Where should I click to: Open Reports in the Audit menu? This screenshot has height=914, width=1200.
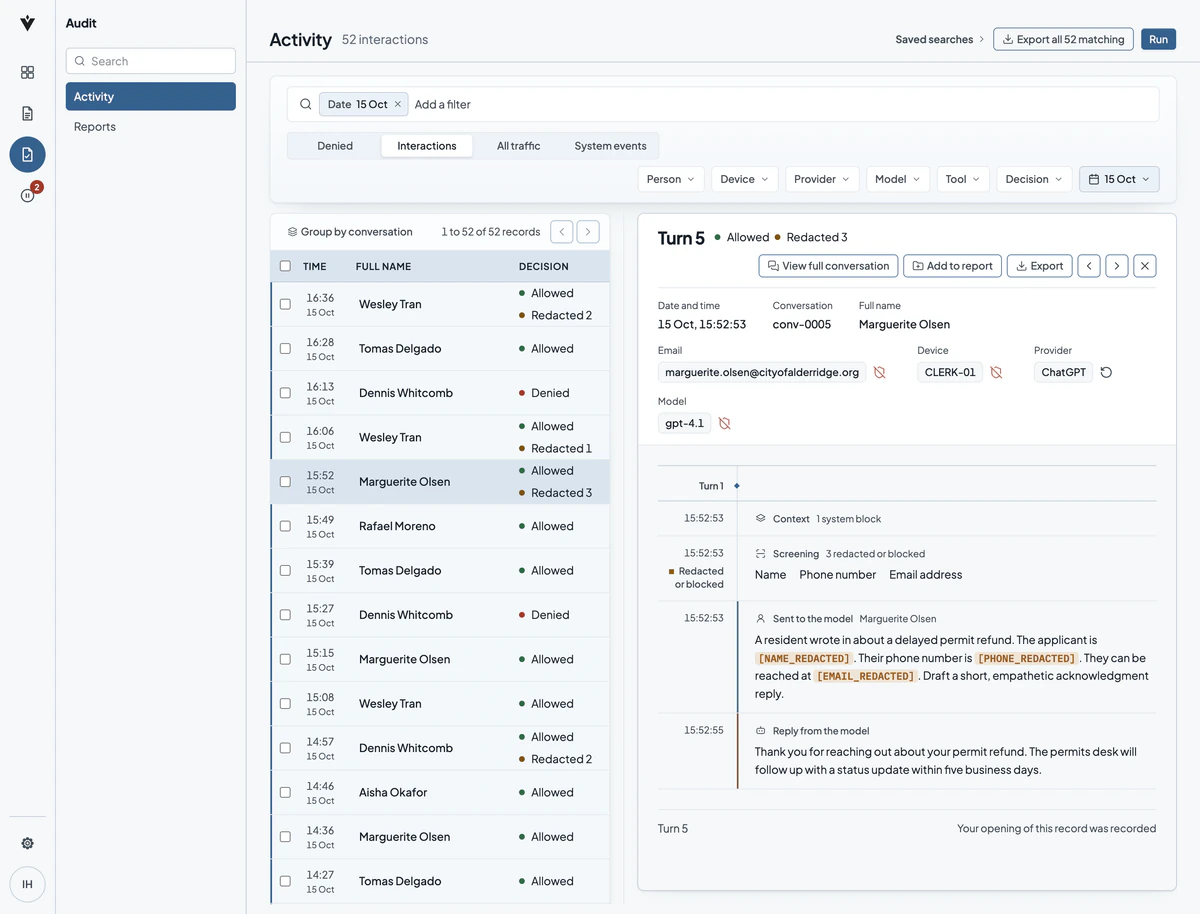151,127
